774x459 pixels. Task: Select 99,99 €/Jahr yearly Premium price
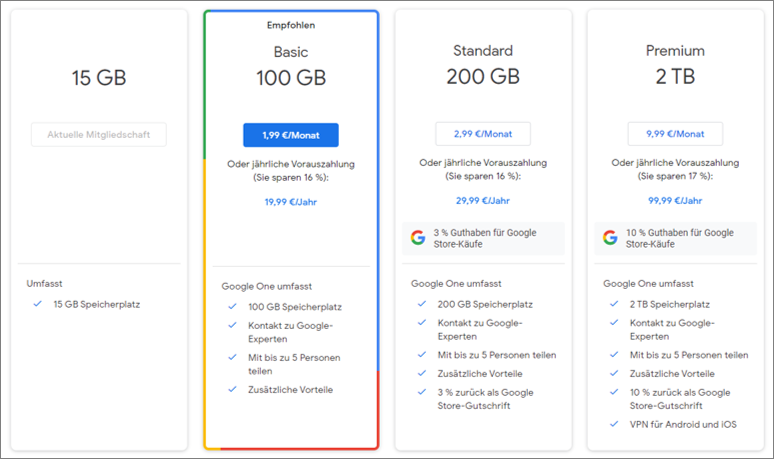[x=675, y=200]
